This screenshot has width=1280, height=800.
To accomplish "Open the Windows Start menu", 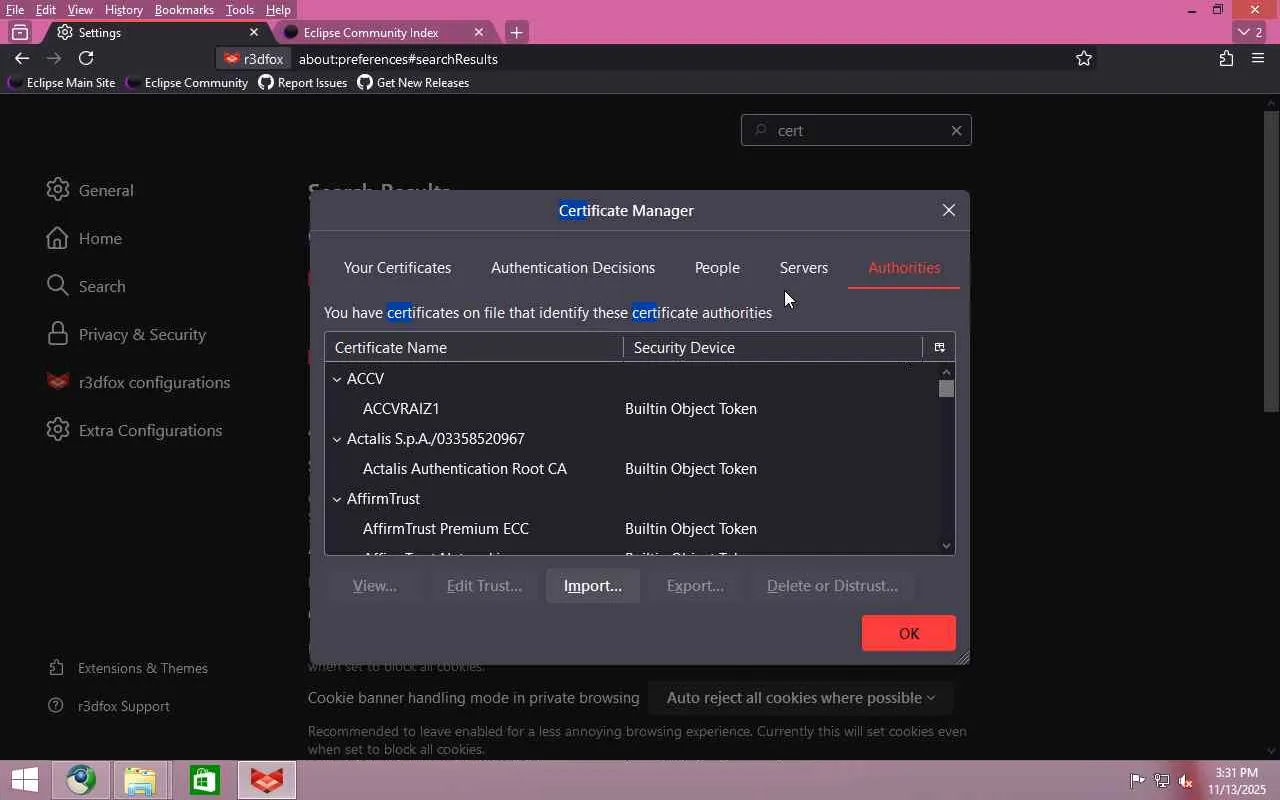I will [x=24, y=780].
